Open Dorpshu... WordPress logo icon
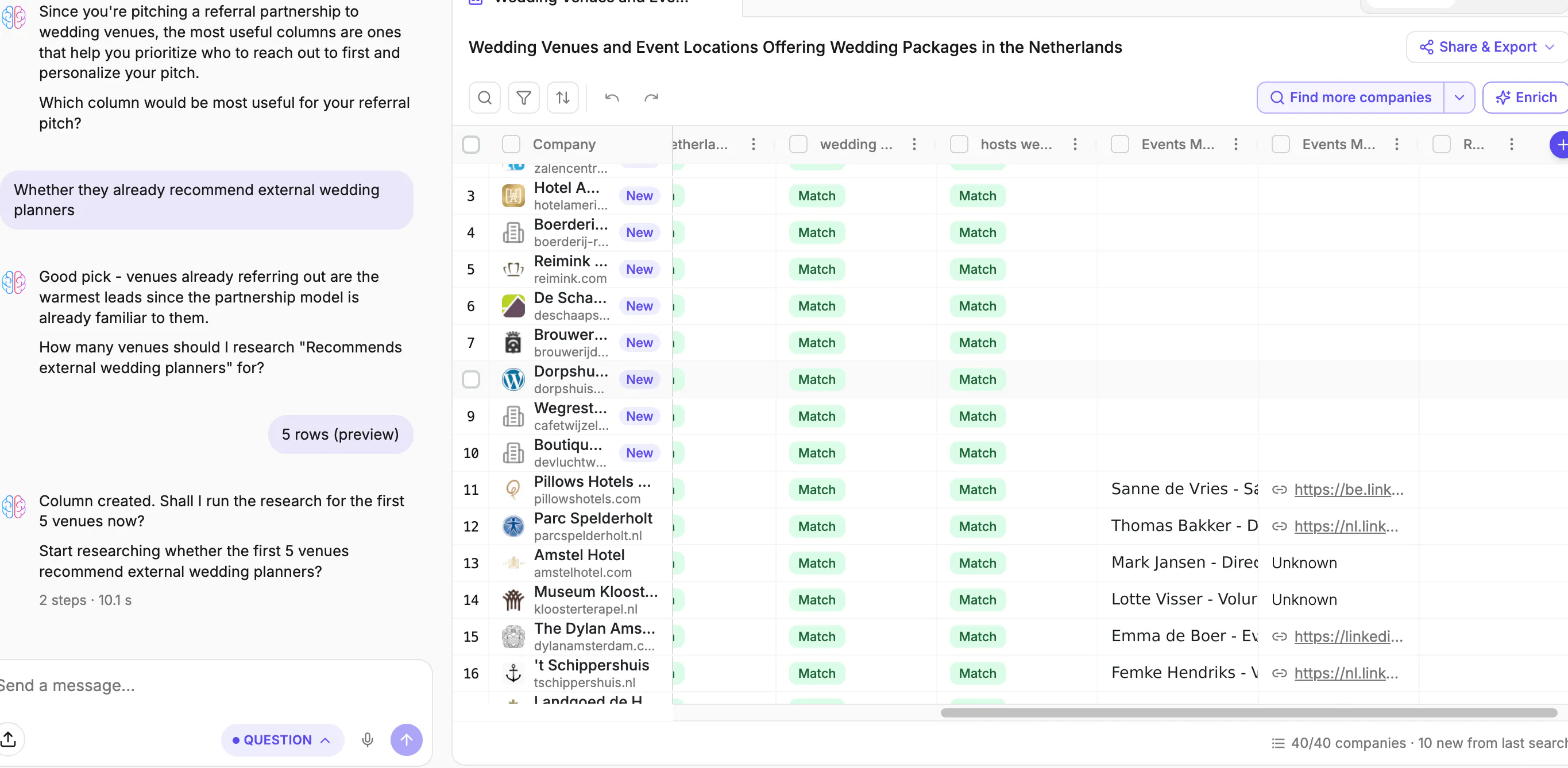Image resolution: width=1568 pixels, height=768 pixels. point(513,379)
